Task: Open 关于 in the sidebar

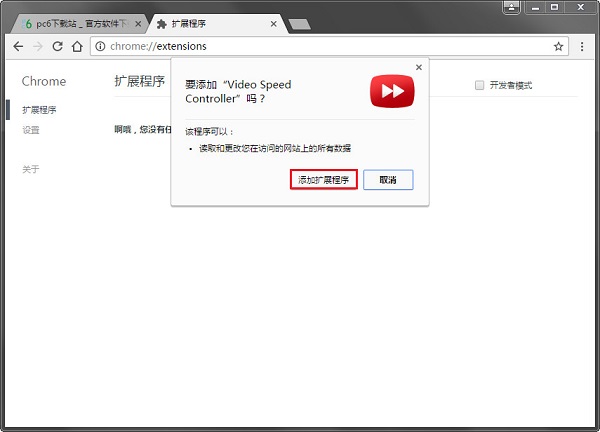Action: [x=31, y=169]
